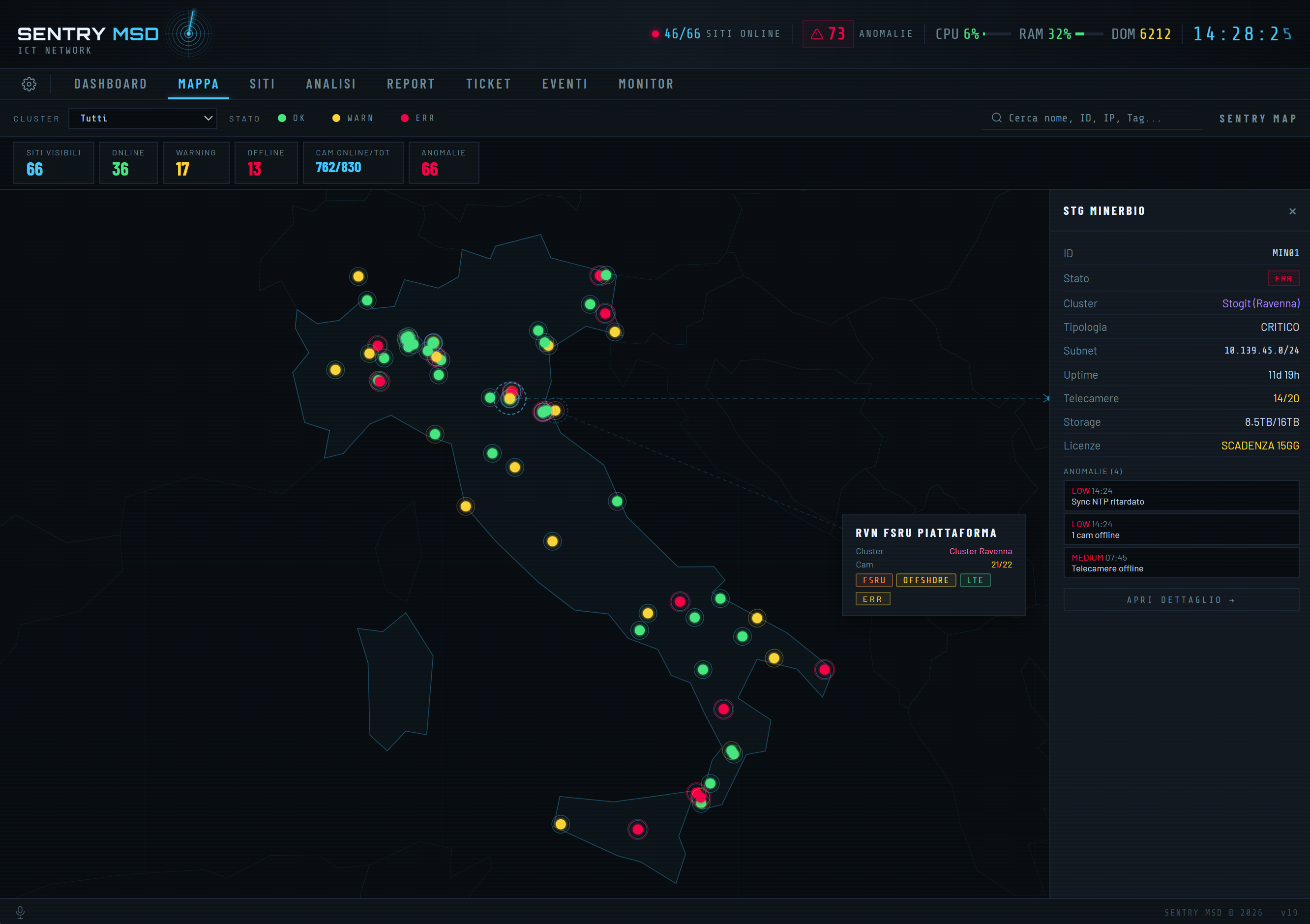Click the yellow site marker in western Sicily
This screenshot has height=924, width=1310.
(561, 824)
